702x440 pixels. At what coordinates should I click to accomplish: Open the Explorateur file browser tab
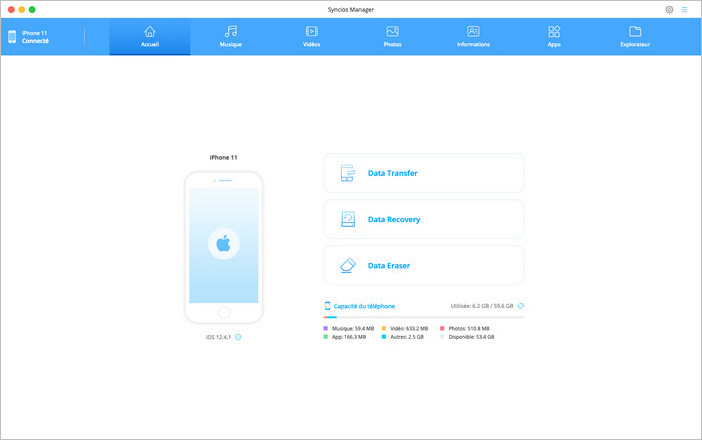pyautogui.click(x=635, y=37)
